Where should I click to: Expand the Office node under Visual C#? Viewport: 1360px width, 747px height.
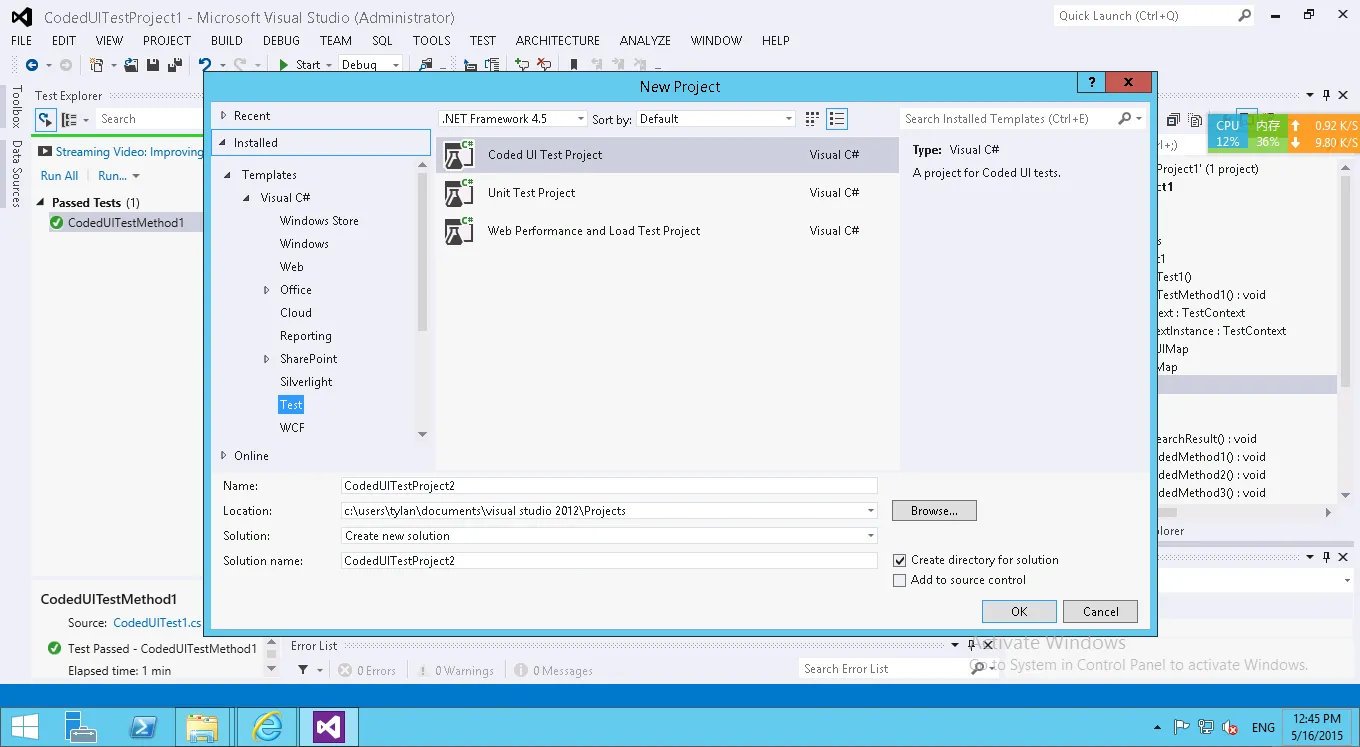(266, 290)
